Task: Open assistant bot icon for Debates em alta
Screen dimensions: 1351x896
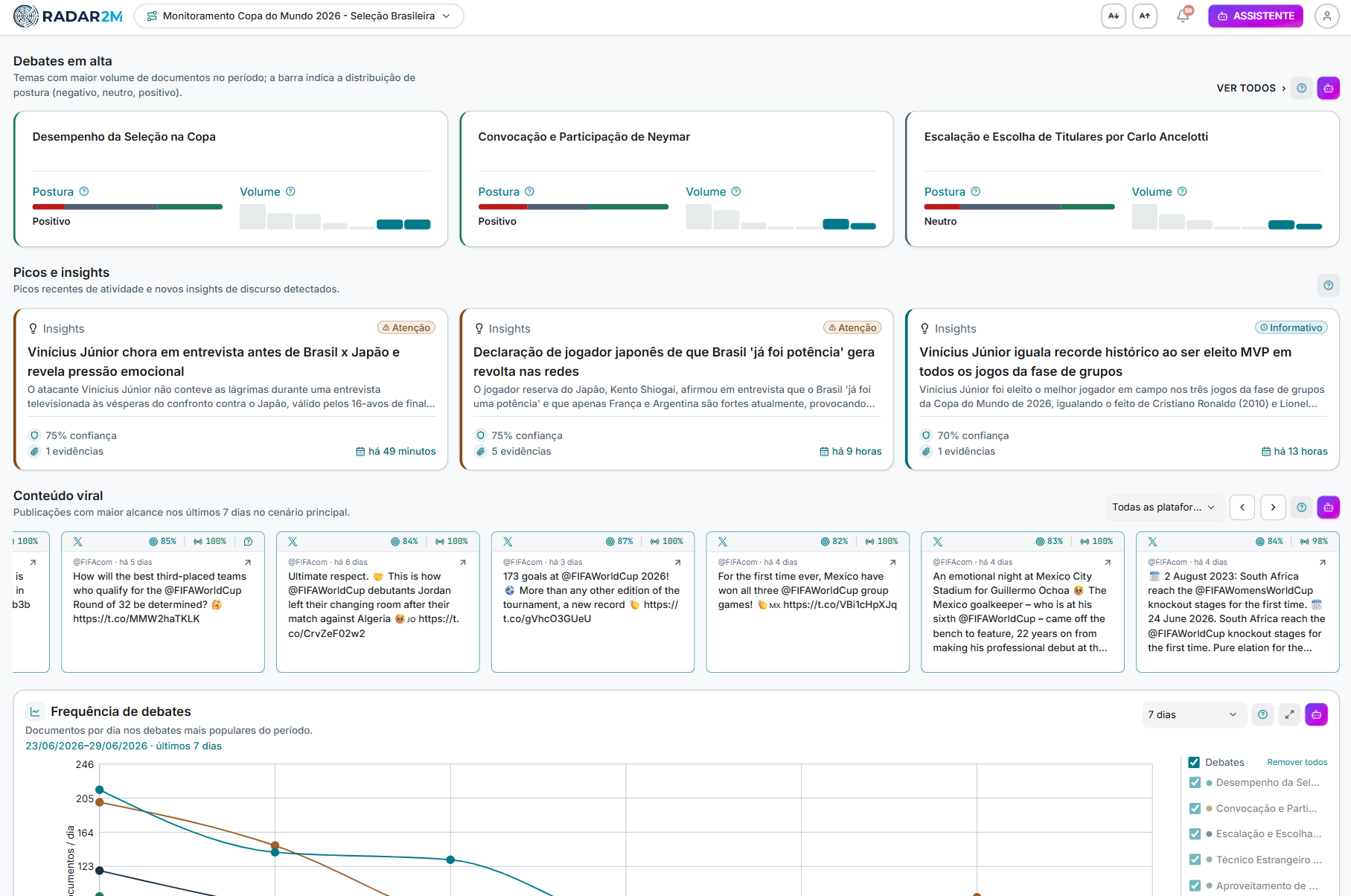Action: point(1329,88)
